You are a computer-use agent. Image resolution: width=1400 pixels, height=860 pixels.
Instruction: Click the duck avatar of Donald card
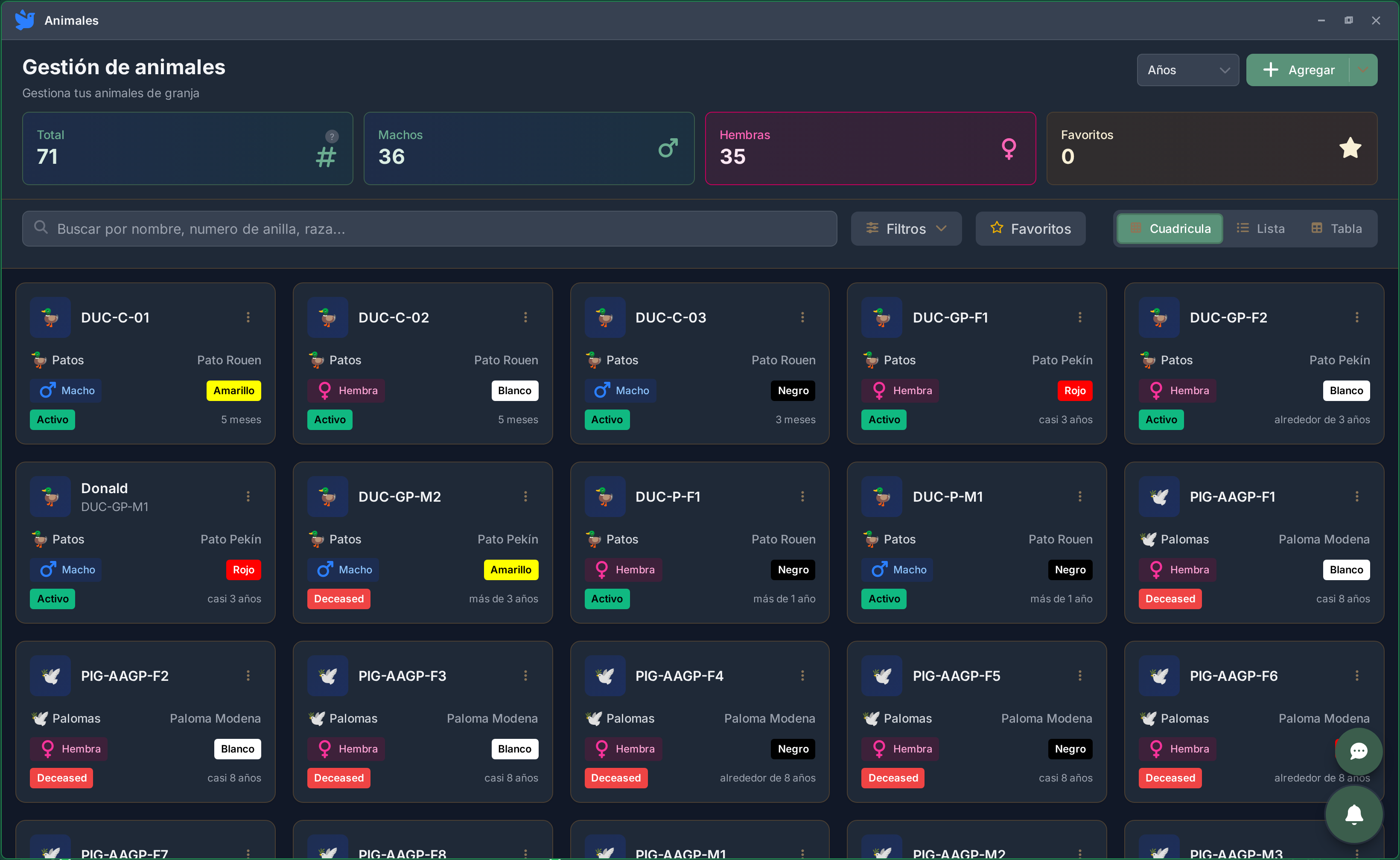tap(50, 497)
